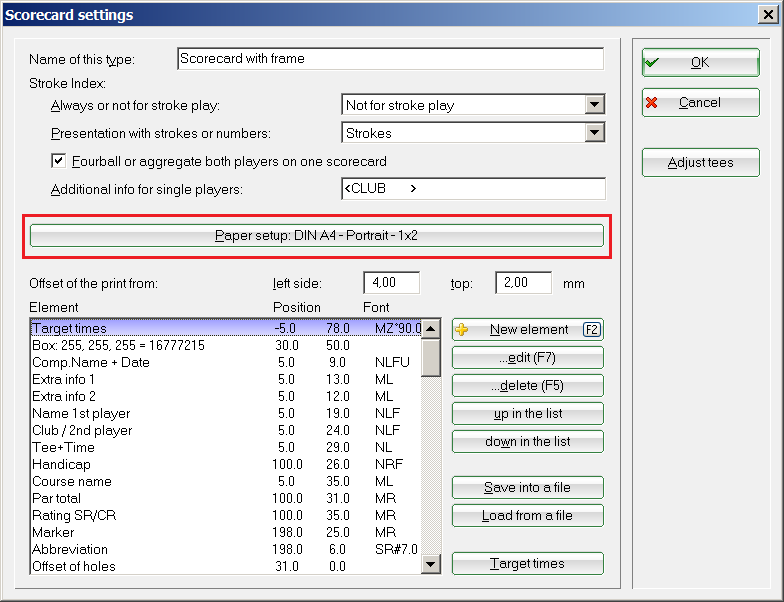Click the Adjust tees button
784x602 pixels.
click(x=700, y=163)
